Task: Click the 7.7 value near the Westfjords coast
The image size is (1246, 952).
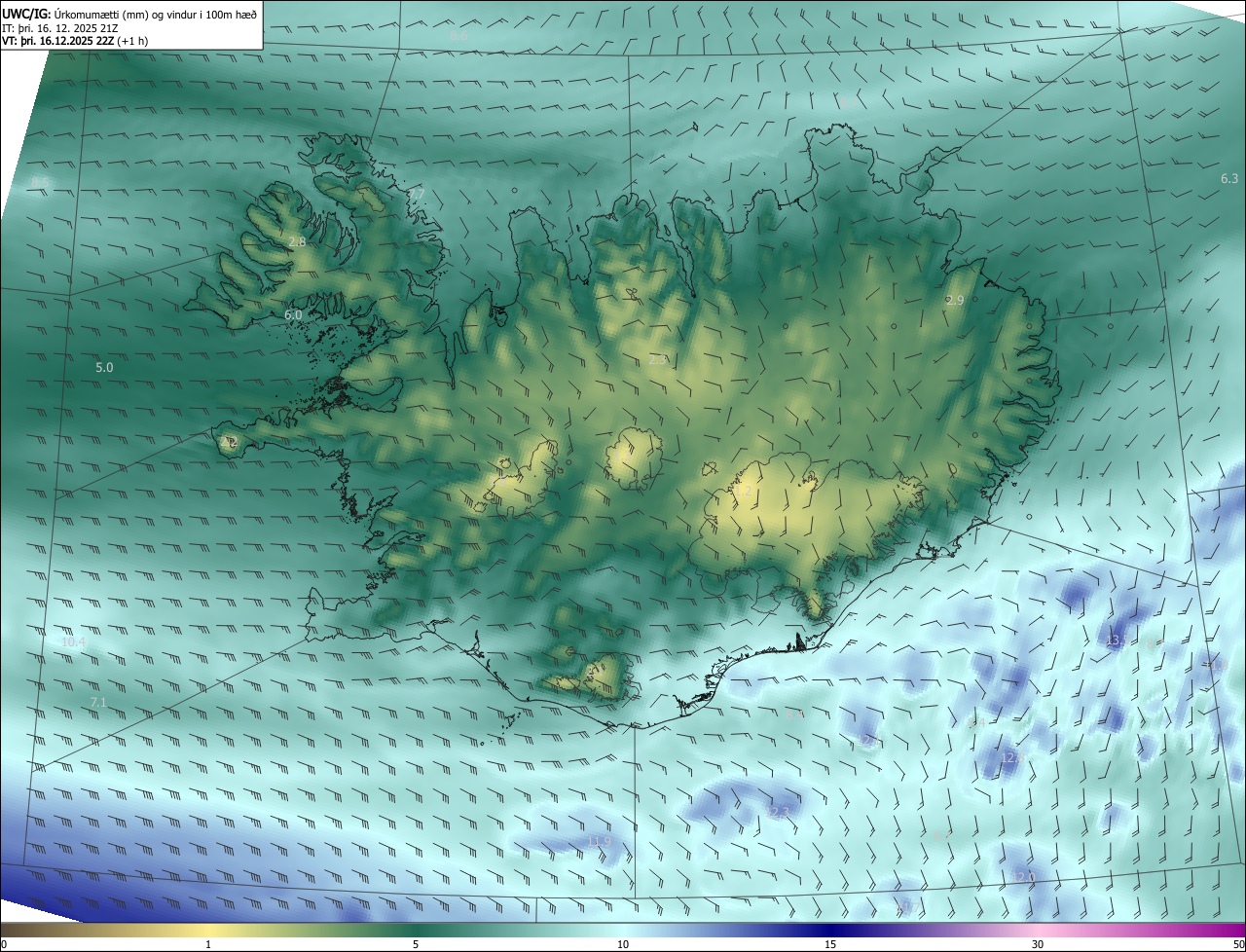Action: pyautogui.click(x=416, y=195)
